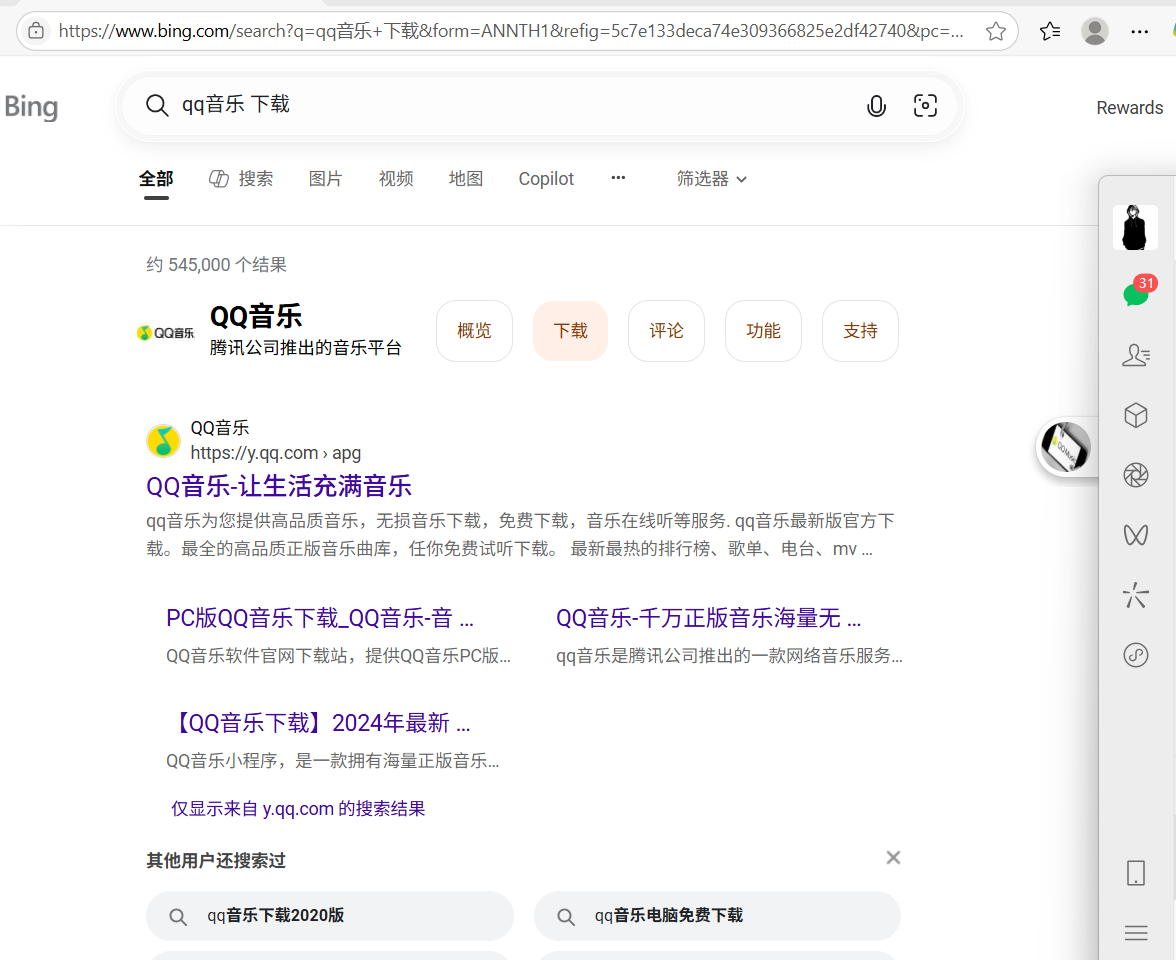
Task: Open the butterfly icon in sidebar
Action: click(1136, 535)
